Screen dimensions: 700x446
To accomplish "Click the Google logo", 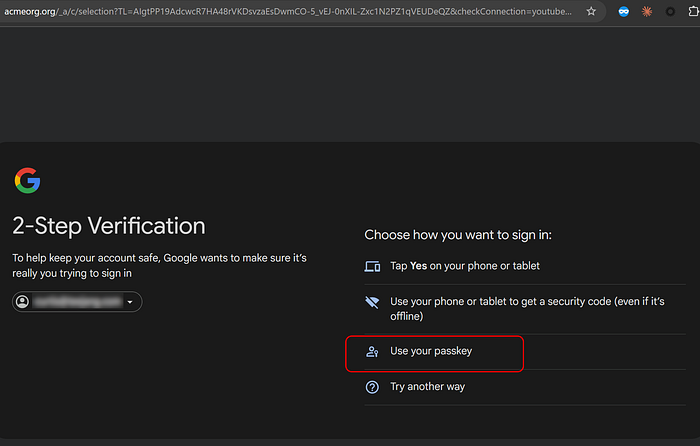I will [28, 180].
